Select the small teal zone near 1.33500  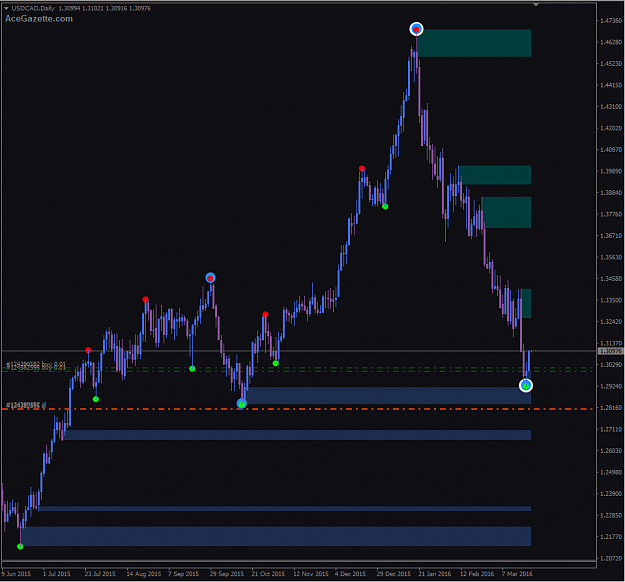coord(526,303)
